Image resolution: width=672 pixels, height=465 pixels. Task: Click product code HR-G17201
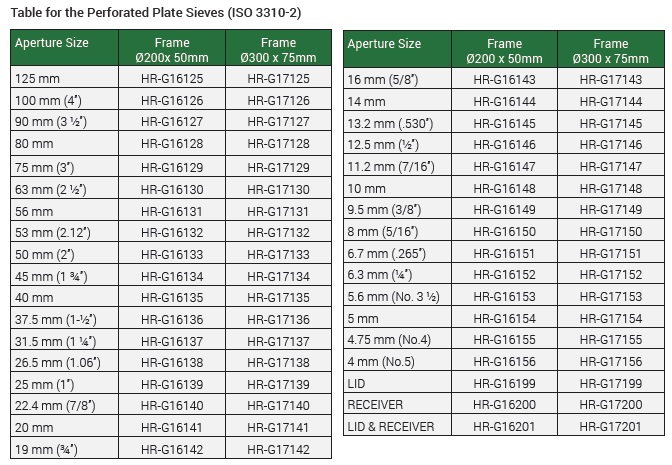610,427
